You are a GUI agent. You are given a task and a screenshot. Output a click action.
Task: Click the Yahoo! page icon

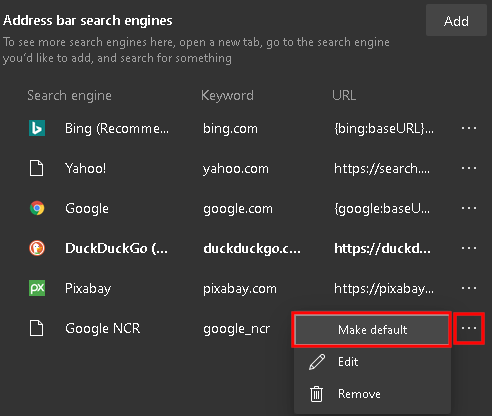pyautogui.click(x=36, y=168)
